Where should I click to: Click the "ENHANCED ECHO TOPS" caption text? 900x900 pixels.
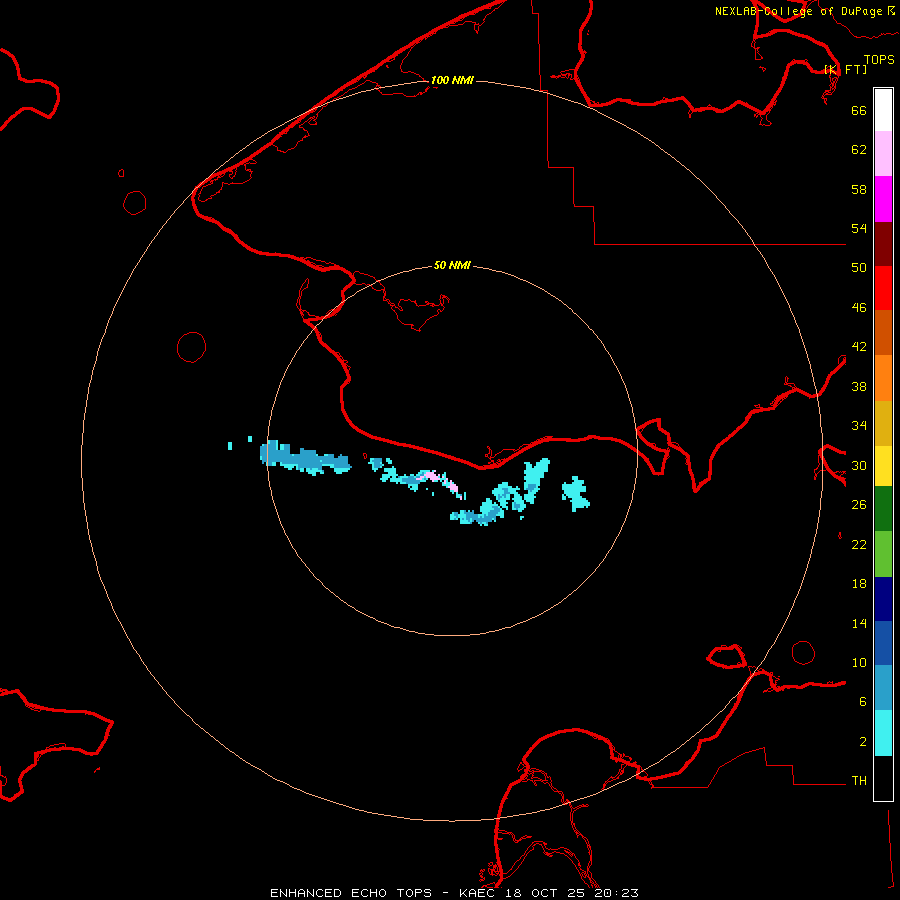coord(351,893)
